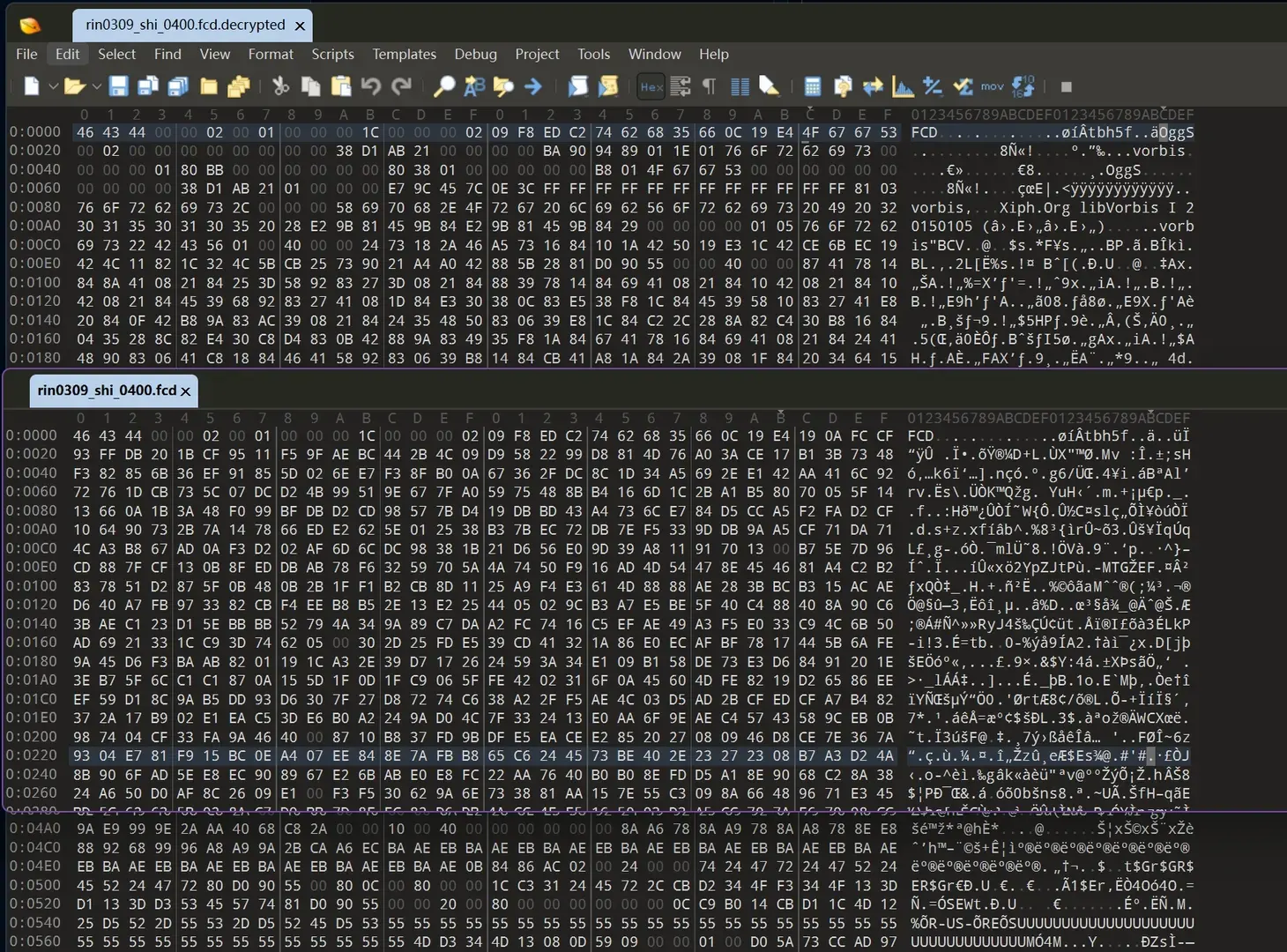Open the Debug menu
This screenshot has height=952, width=1287.
tap(475, 54)
